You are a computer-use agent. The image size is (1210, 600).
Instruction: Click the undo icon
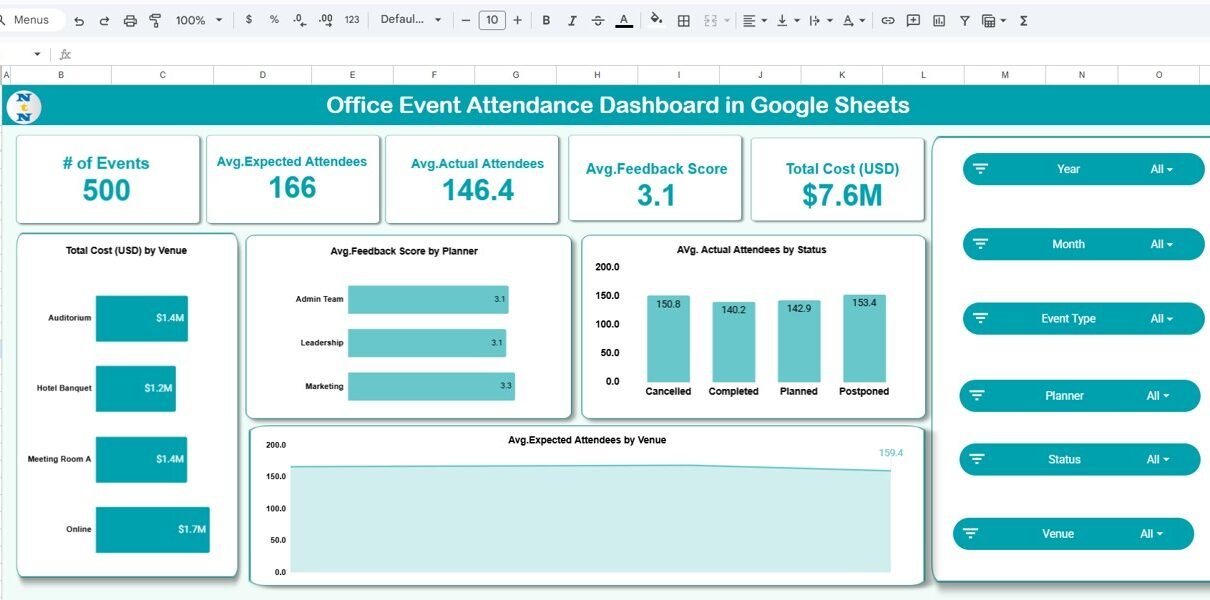click(x=79, y=20)
